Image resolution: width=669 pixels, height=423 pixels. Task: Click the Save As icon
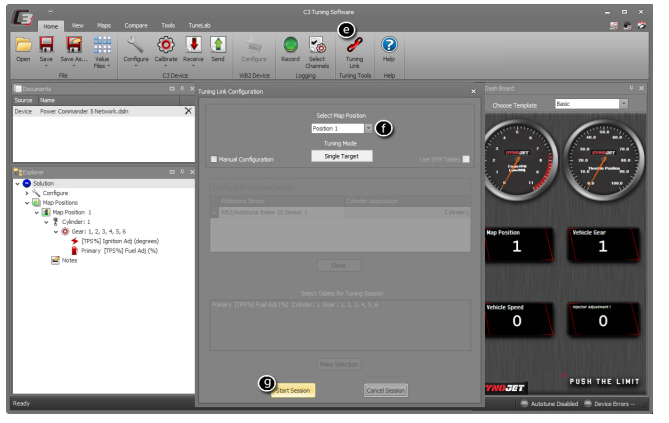point(73,45)
